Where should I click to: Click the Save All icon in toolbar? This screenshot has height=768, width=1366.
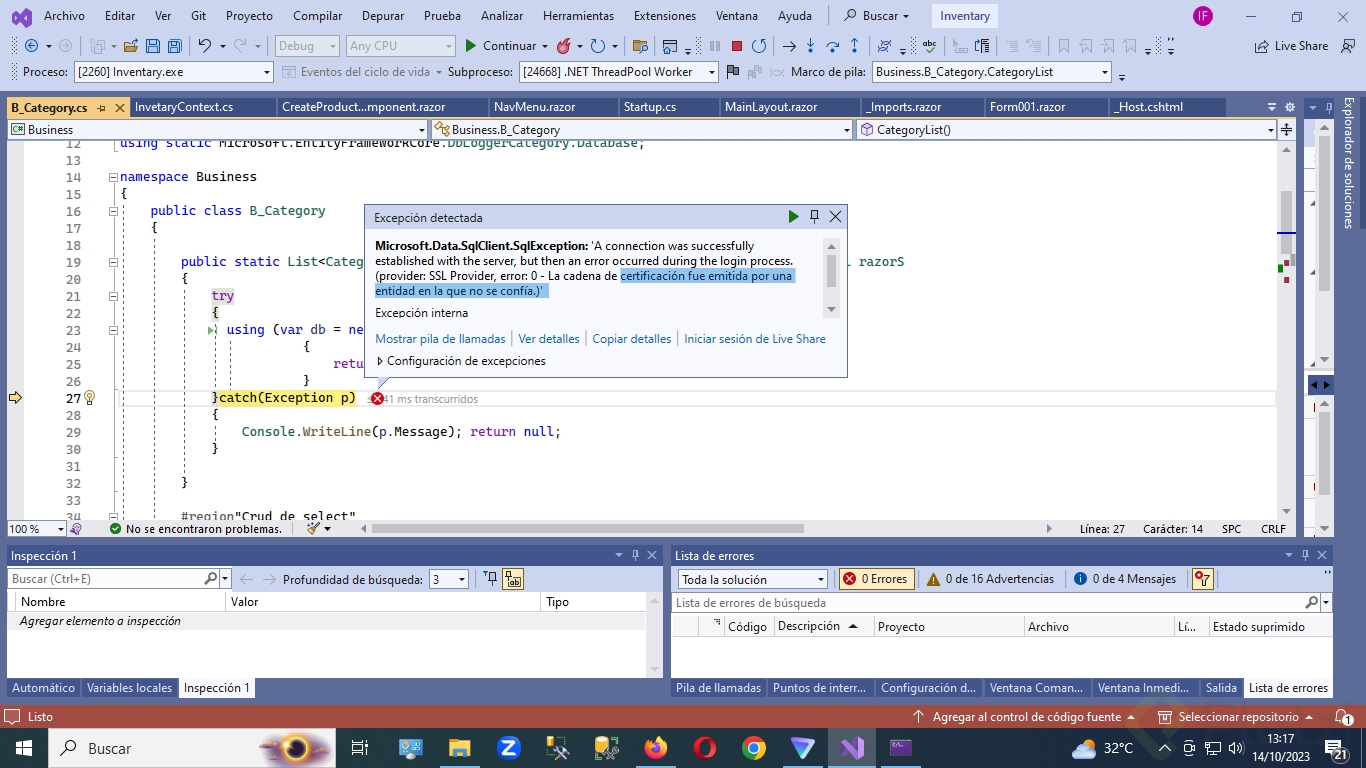click(174, 46)
